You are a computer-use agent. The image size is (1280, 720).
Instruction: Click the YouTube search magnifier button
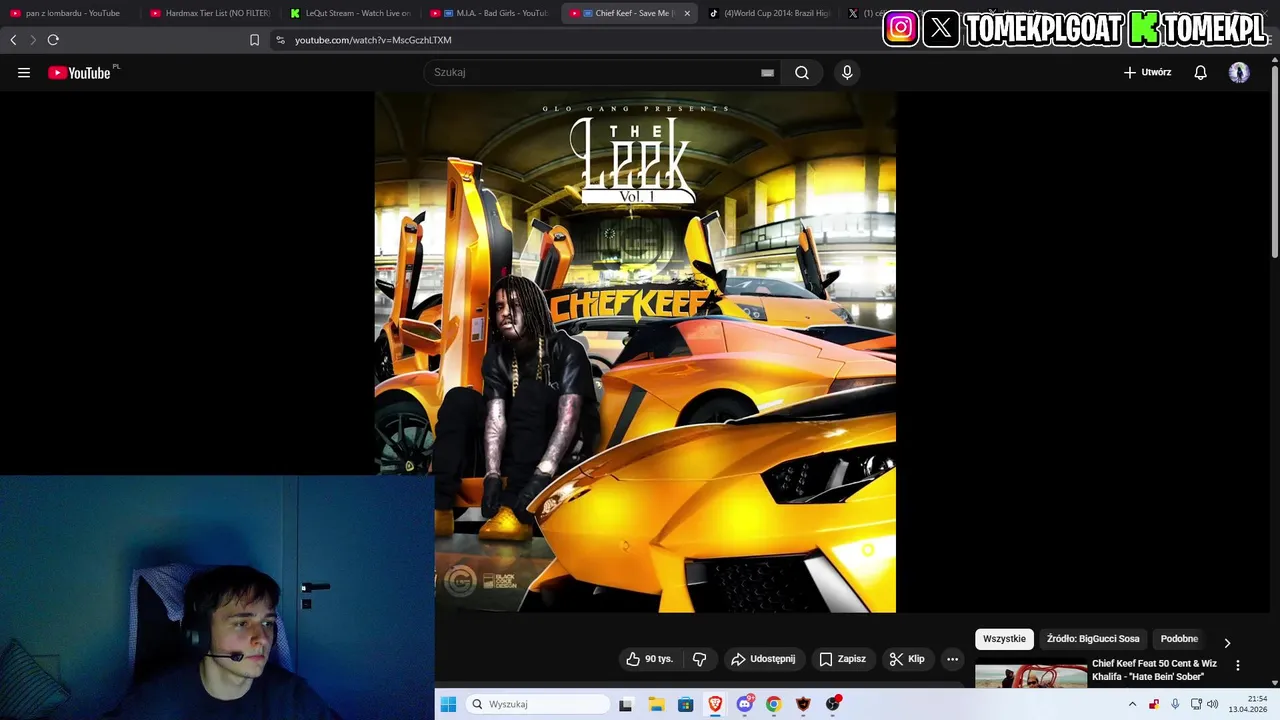point(802,72)
